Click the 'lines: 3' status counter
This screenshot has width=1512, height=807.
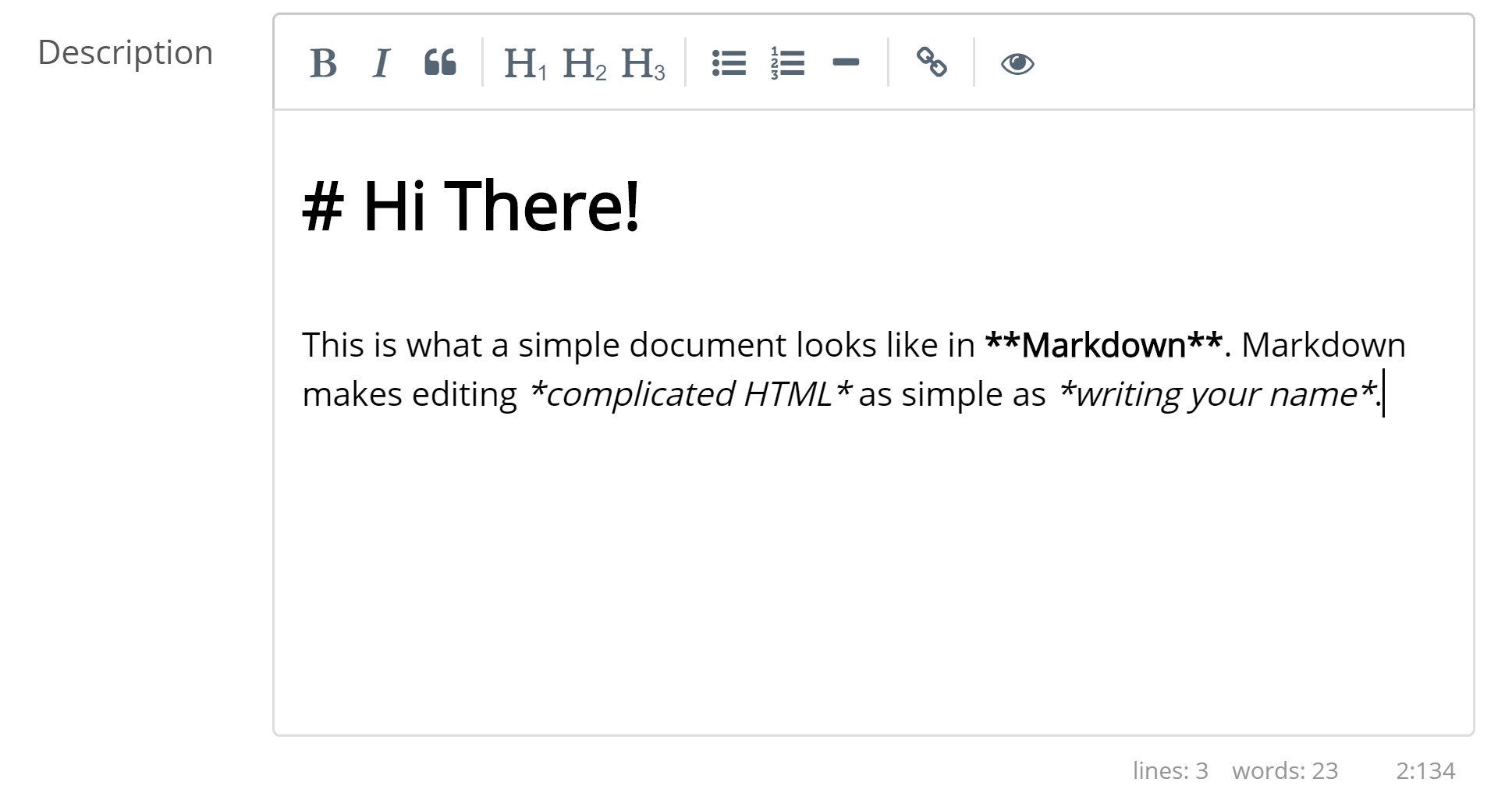click(x=1170, y=771)
